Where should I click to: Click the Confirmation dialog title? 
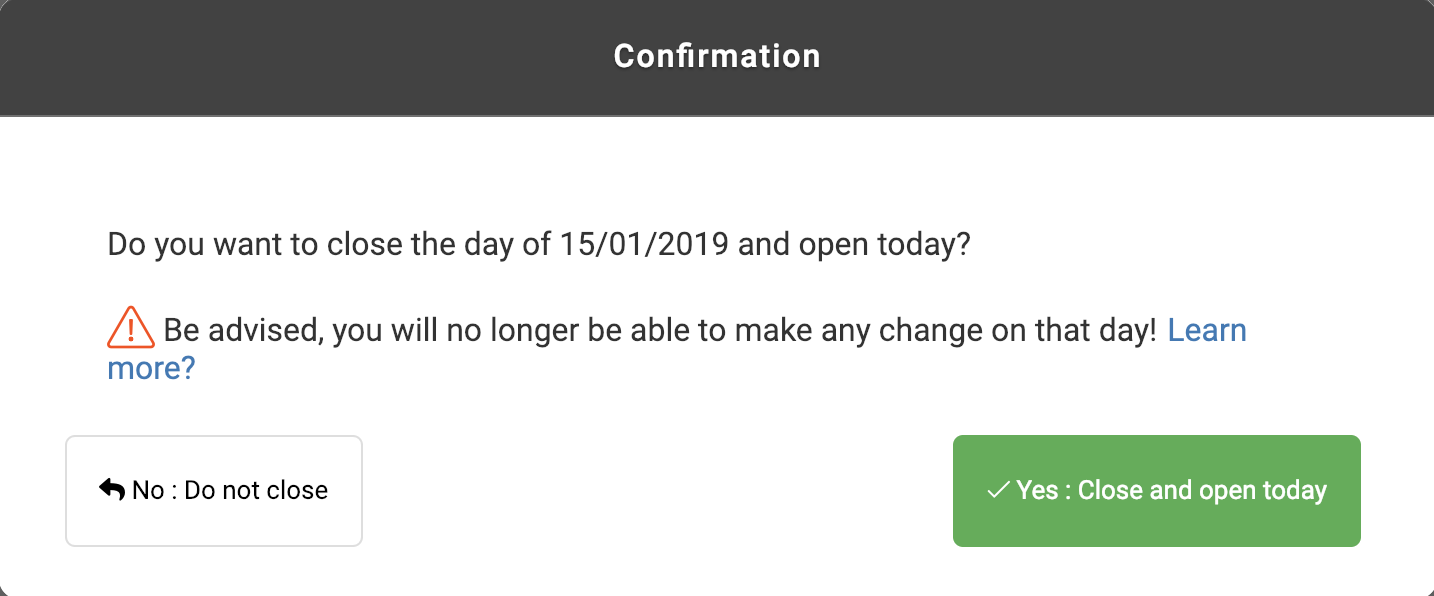click(717, 56)
